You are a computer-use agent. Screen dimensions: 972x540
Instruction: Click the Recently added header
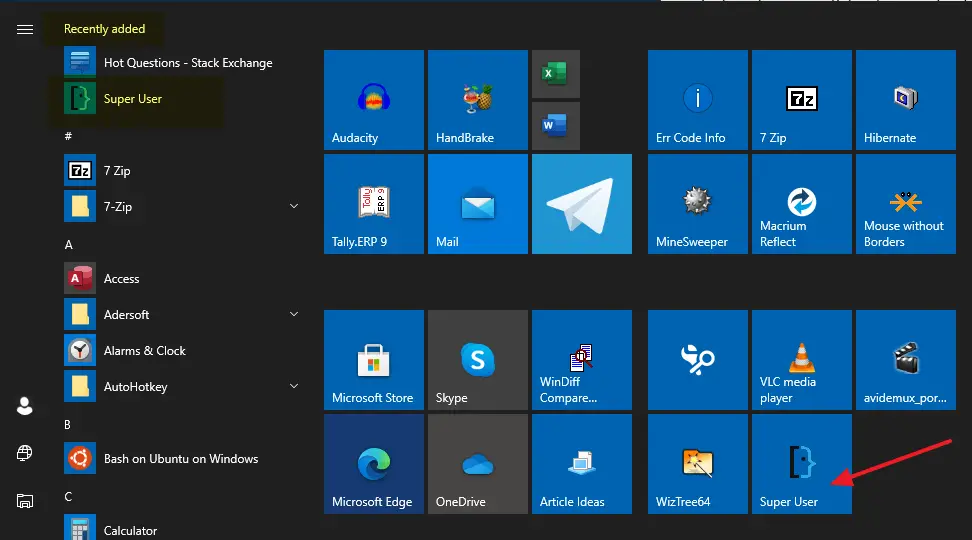[104, 29]
